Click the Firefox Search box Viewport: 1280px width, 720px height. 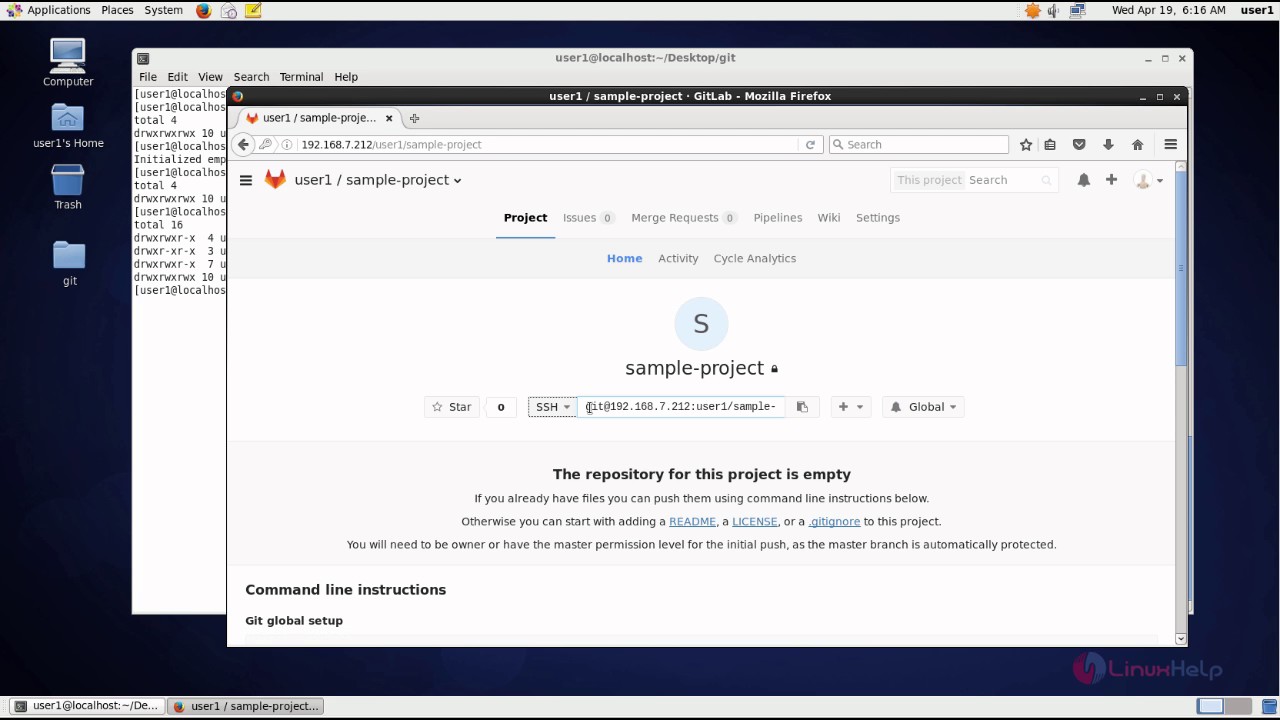919,144
